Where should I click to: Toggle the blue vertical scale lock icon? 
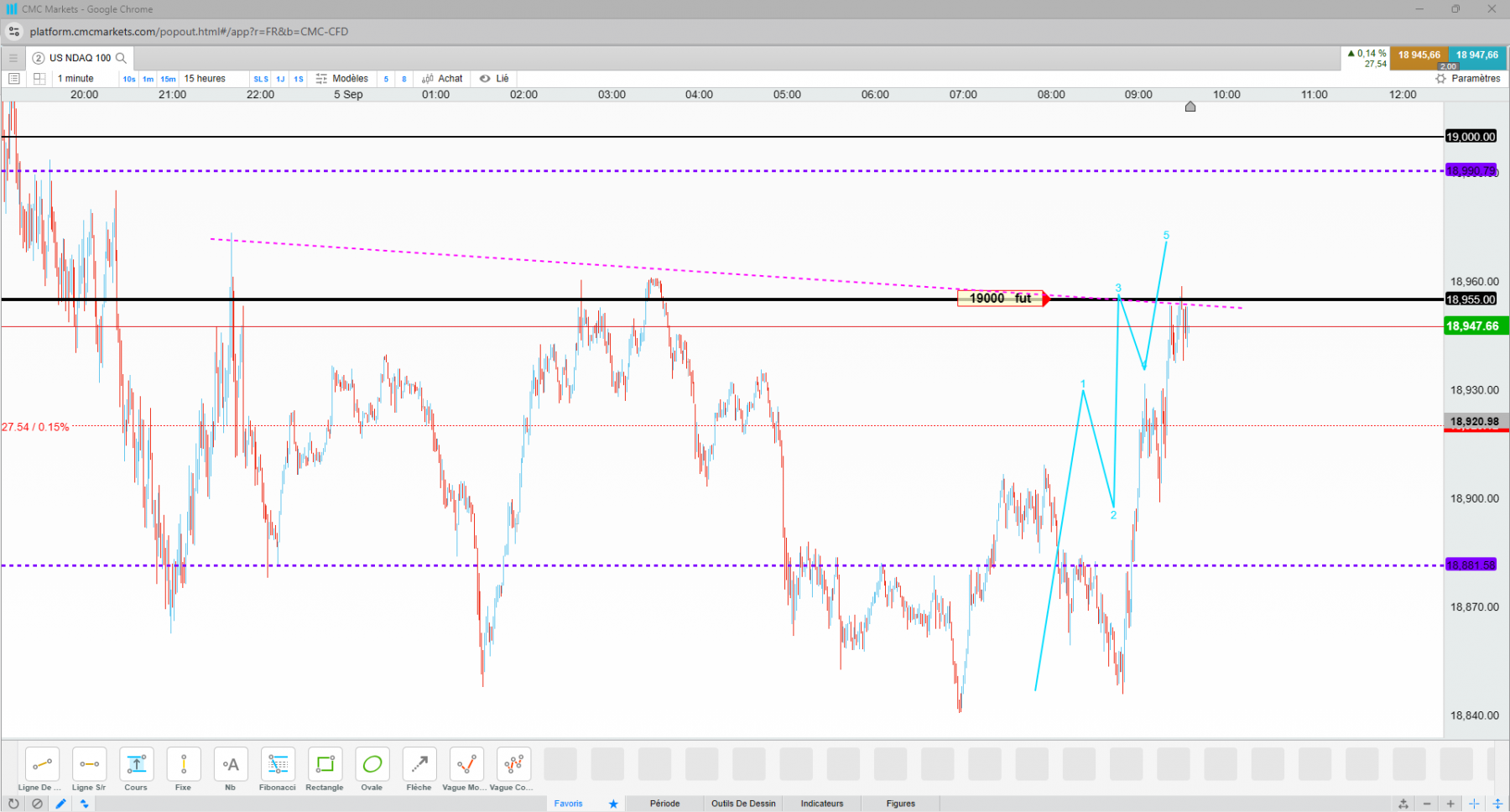(x=1497, y=804)
